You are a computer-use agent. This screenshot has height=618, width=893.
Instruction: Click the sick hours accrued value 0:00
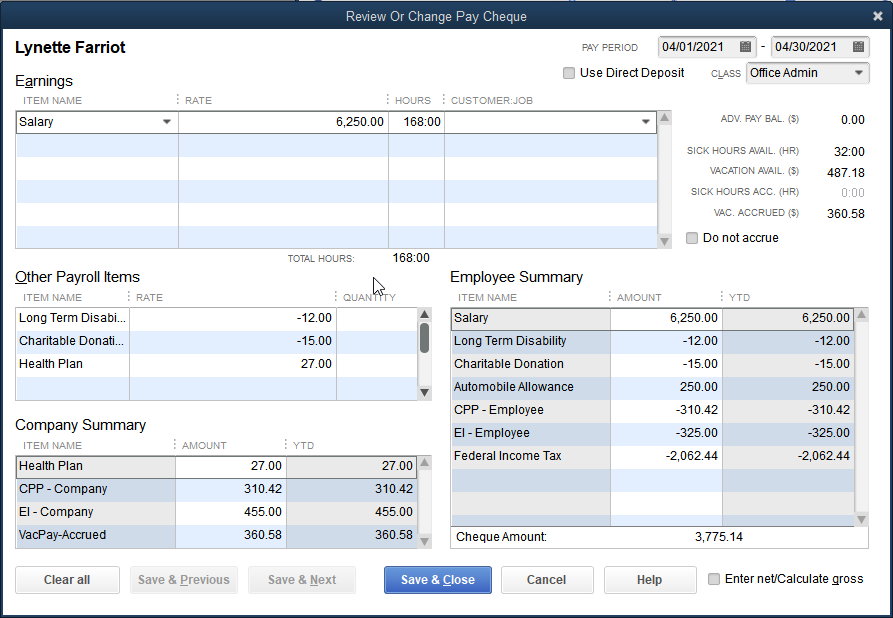coord(853,193)
